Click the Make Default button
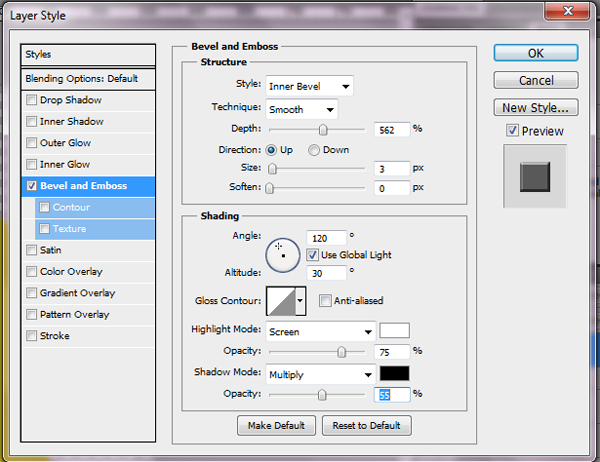The width and height of the screenshot is (600, 462). click(276, 425)
